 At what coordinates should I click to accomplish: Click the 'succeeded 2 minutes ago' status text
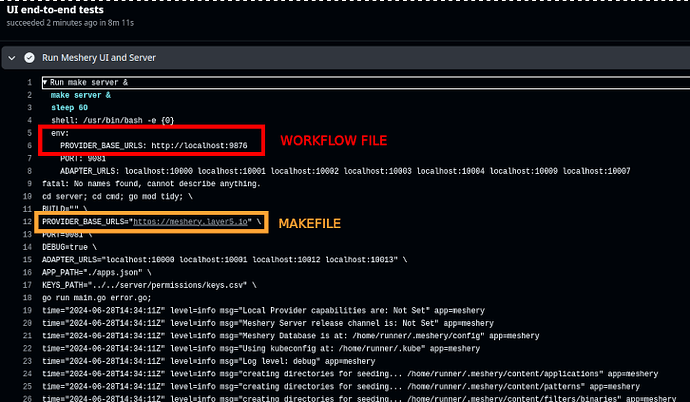[70, 23]
